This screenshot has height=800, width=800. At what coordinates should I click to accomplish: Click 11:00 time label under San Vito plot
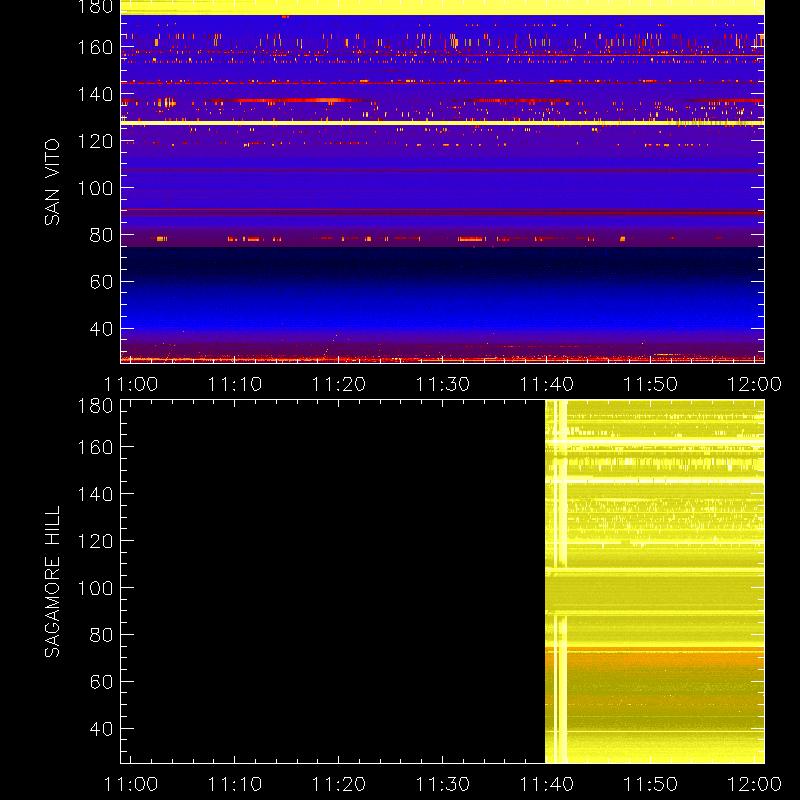131,384
